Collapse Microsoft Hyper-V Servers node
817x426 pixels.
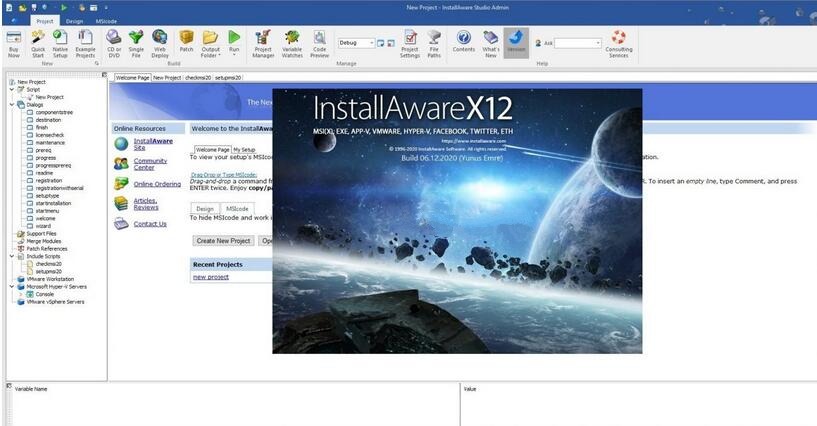tap(12, 286)
